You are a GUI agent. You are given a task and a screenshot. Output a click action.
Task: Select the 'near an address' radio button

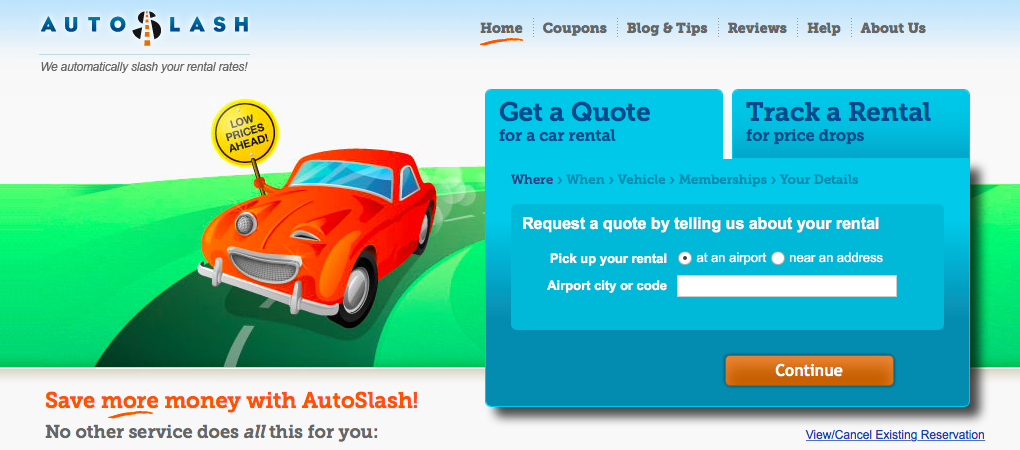point(778,258)
